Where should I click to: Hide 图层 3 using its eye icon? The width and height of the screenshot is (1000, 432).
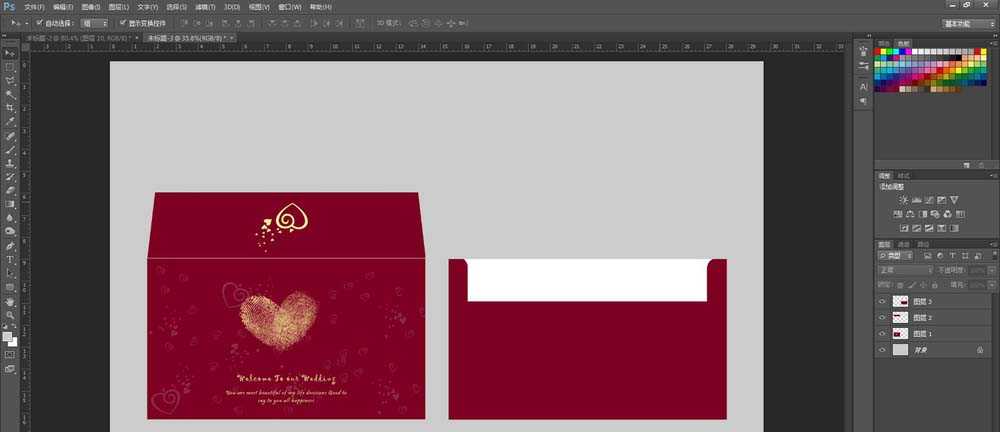pos(882,301)
